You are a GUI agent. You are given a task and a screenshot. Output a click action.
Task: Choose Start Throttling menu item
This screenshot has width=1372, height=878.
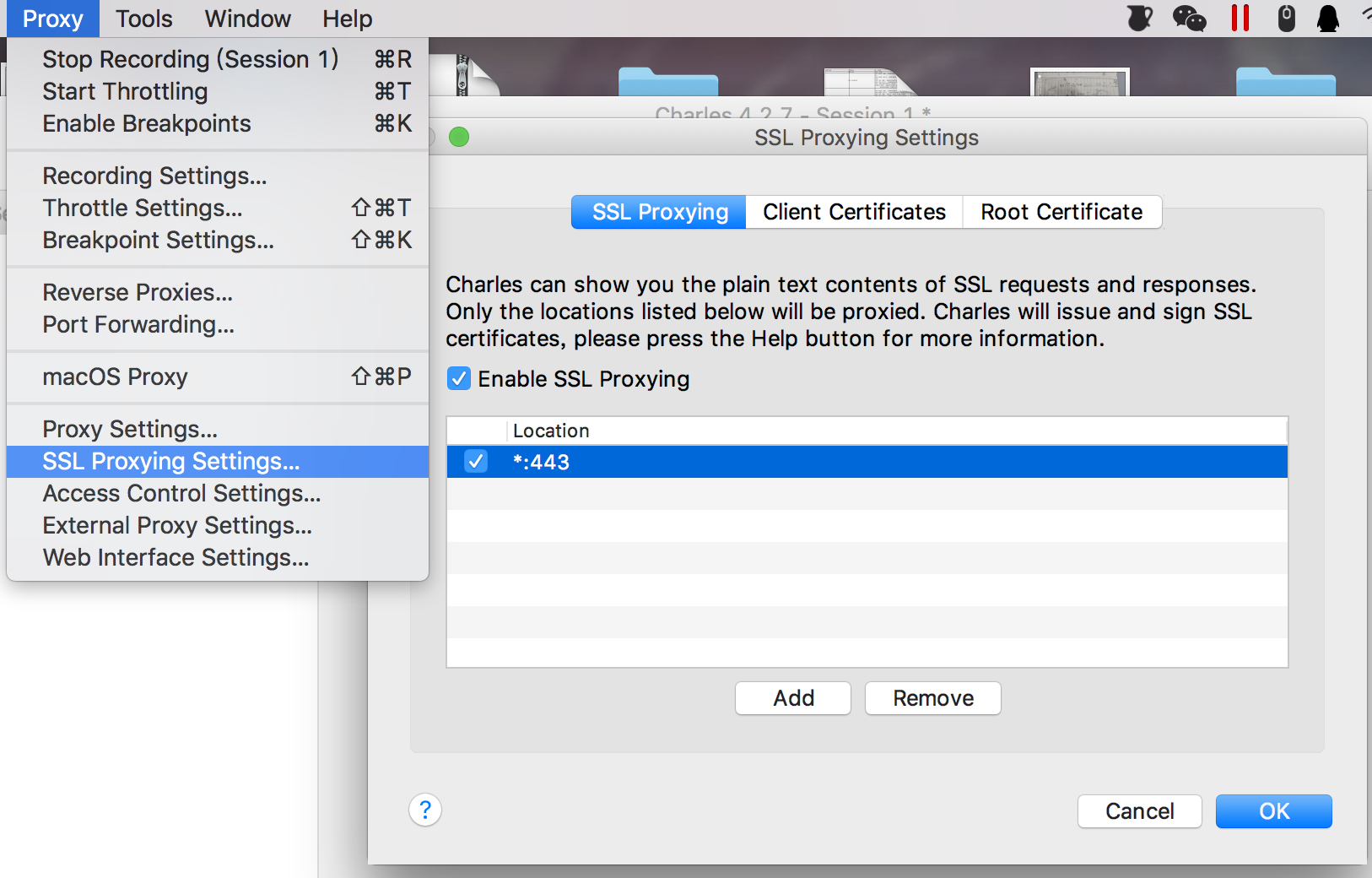pyautogui.click(x=218, y=91)
